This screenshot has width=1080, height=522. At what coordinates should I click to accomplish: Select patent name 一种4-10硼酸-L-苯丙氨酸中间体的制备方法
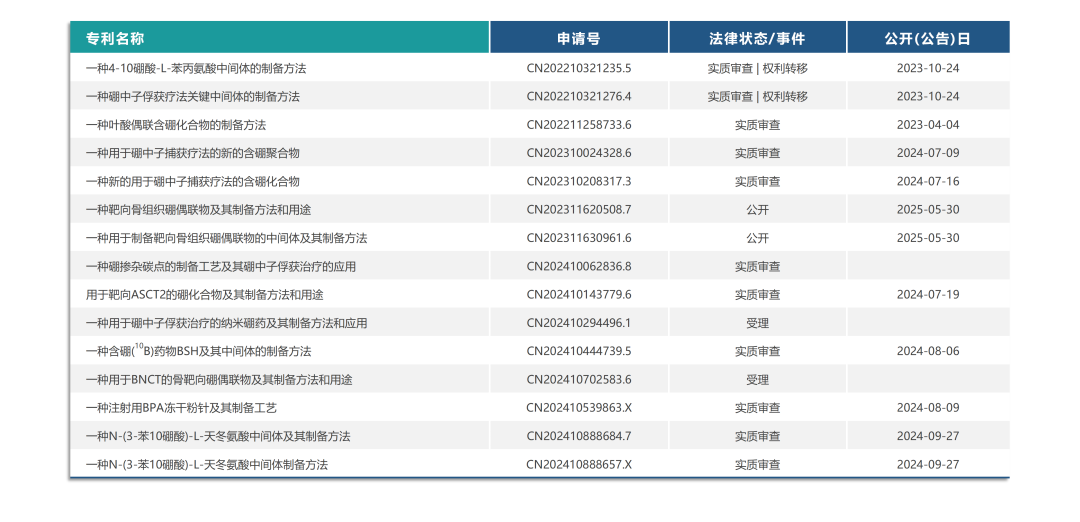196,68
